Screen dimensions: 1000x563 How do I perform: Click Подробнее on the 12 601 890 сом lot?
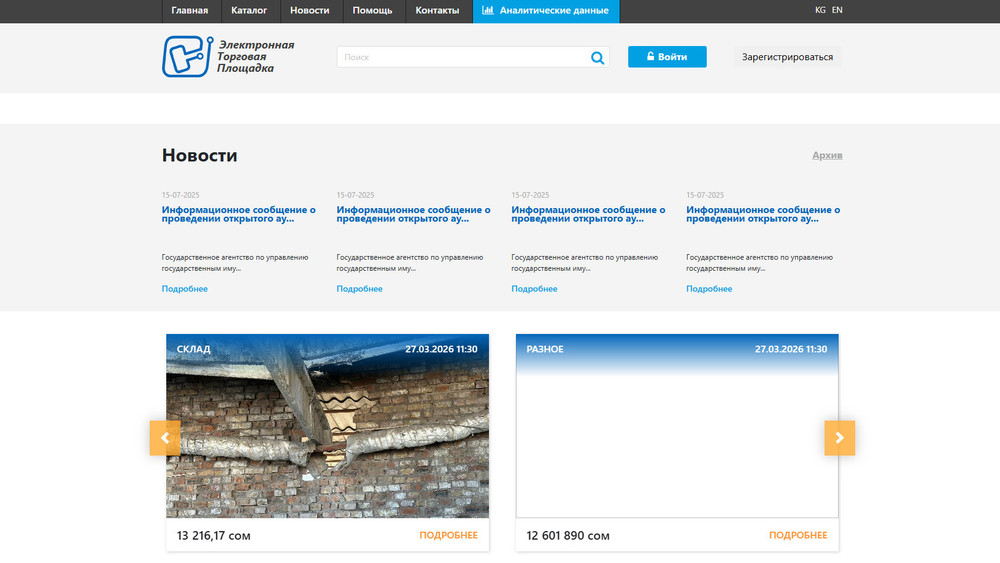[x=797, y=535]
